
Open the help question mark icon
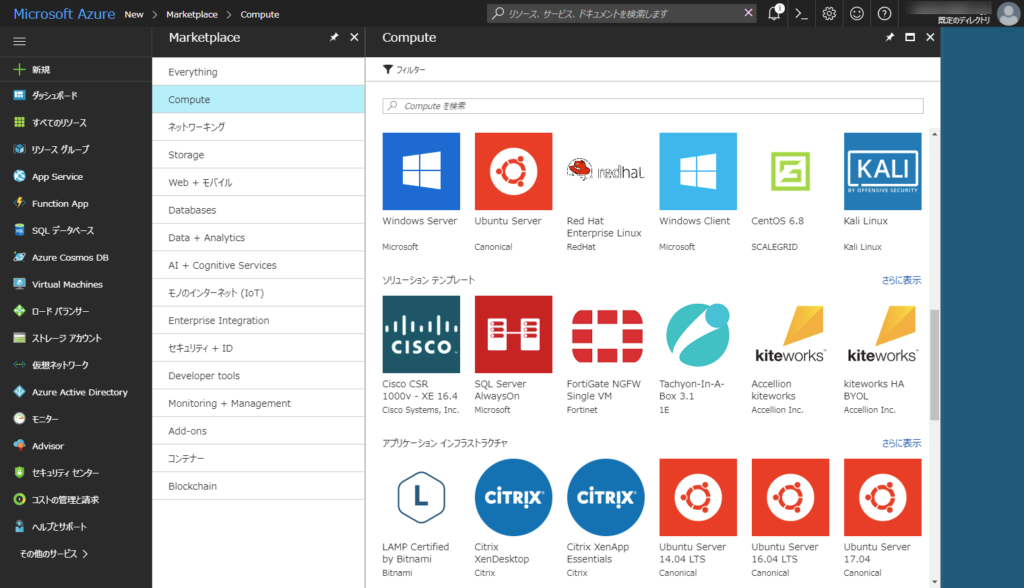click(x=884, y=14)
